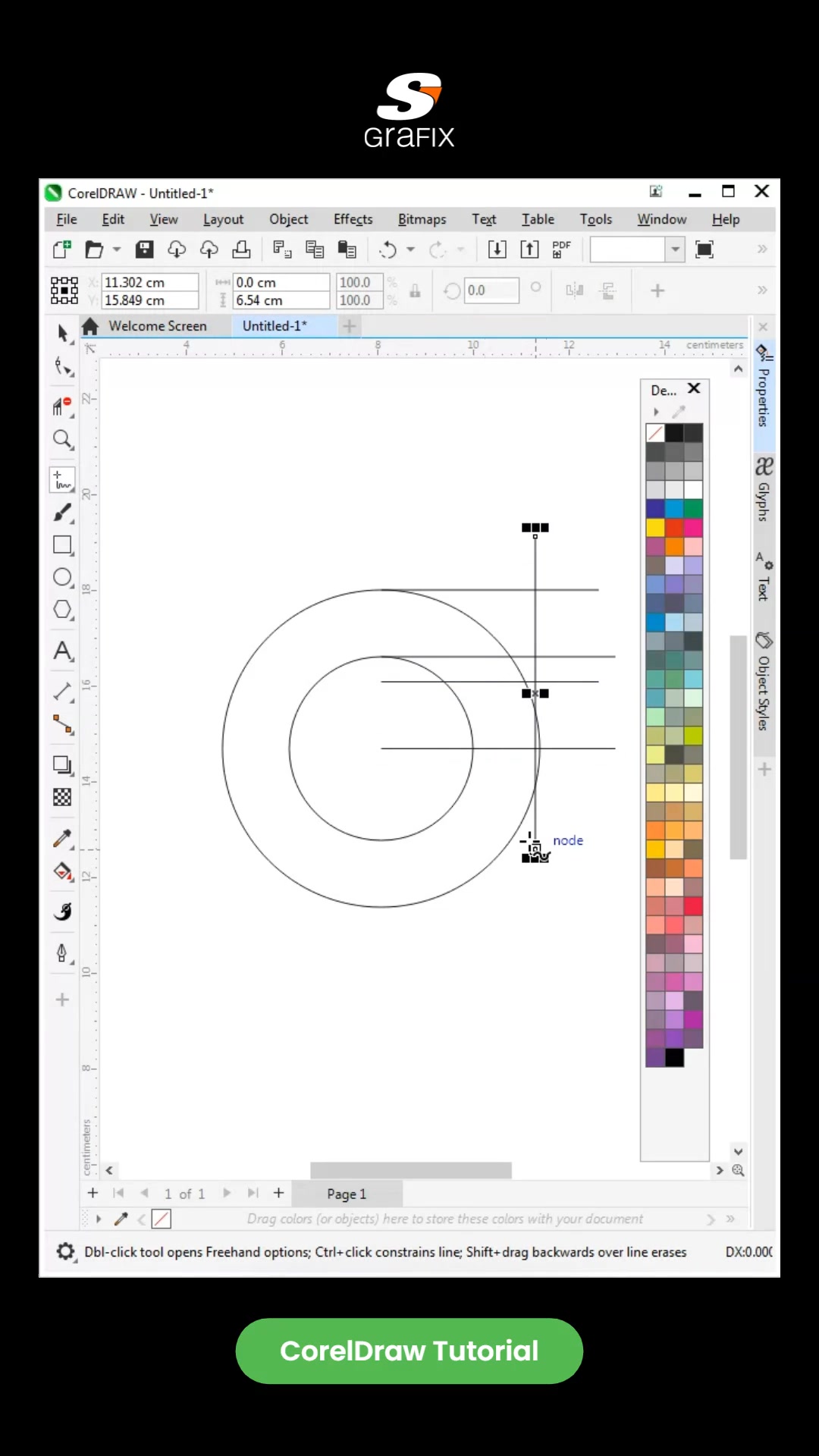
Task: Toggle lock ratio padlock
Action: pyautogui.click(x=415, y=291)
